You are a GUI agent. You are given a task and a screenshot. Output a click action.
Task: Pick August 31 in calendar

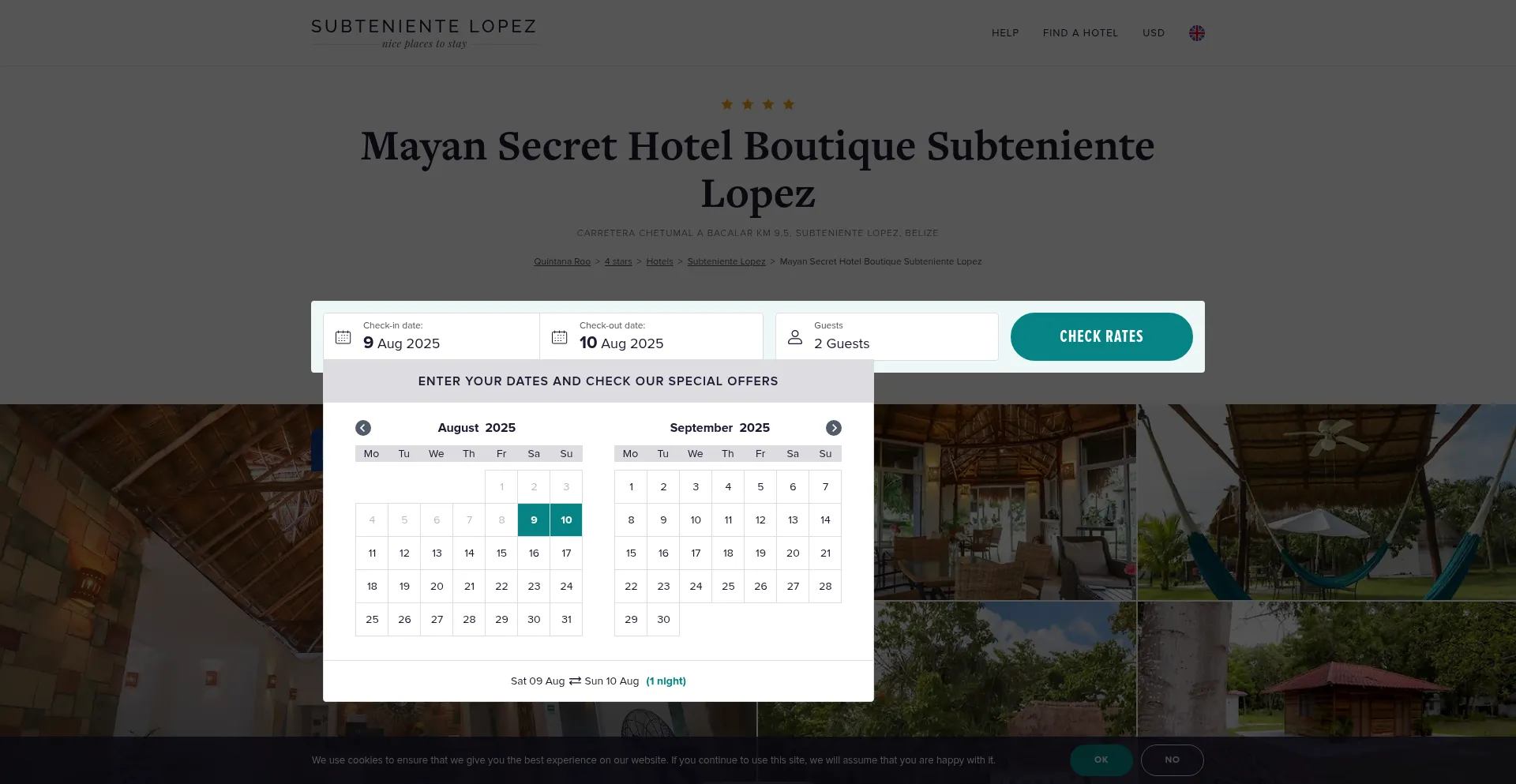[566, 620]
